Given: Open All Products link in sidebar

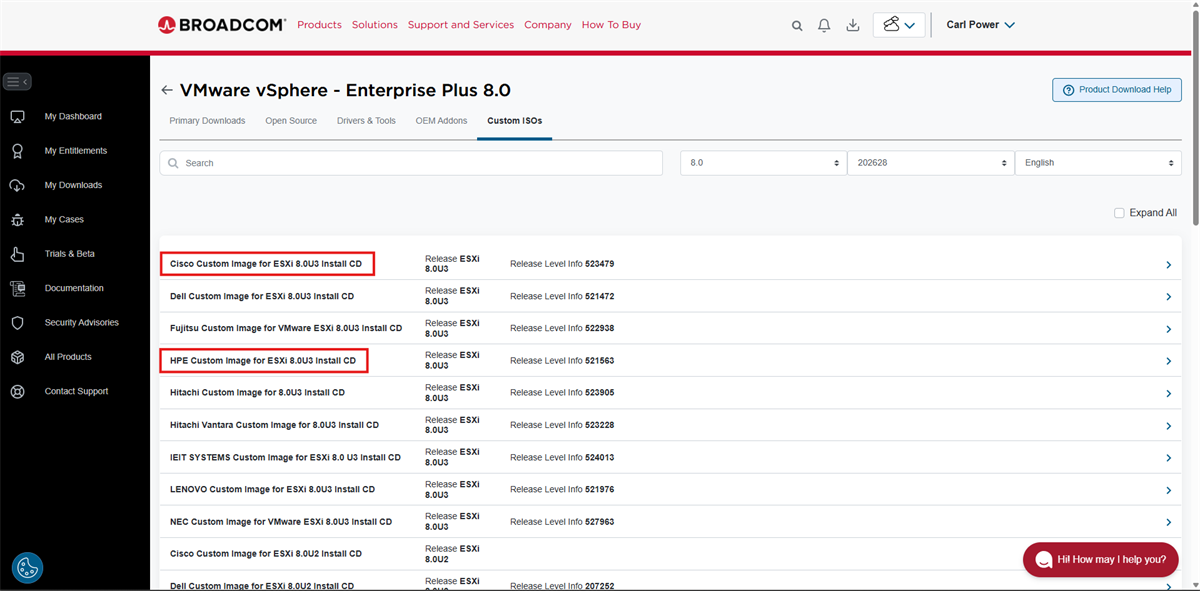Looking at the screenshot, I should coord(68,357).
